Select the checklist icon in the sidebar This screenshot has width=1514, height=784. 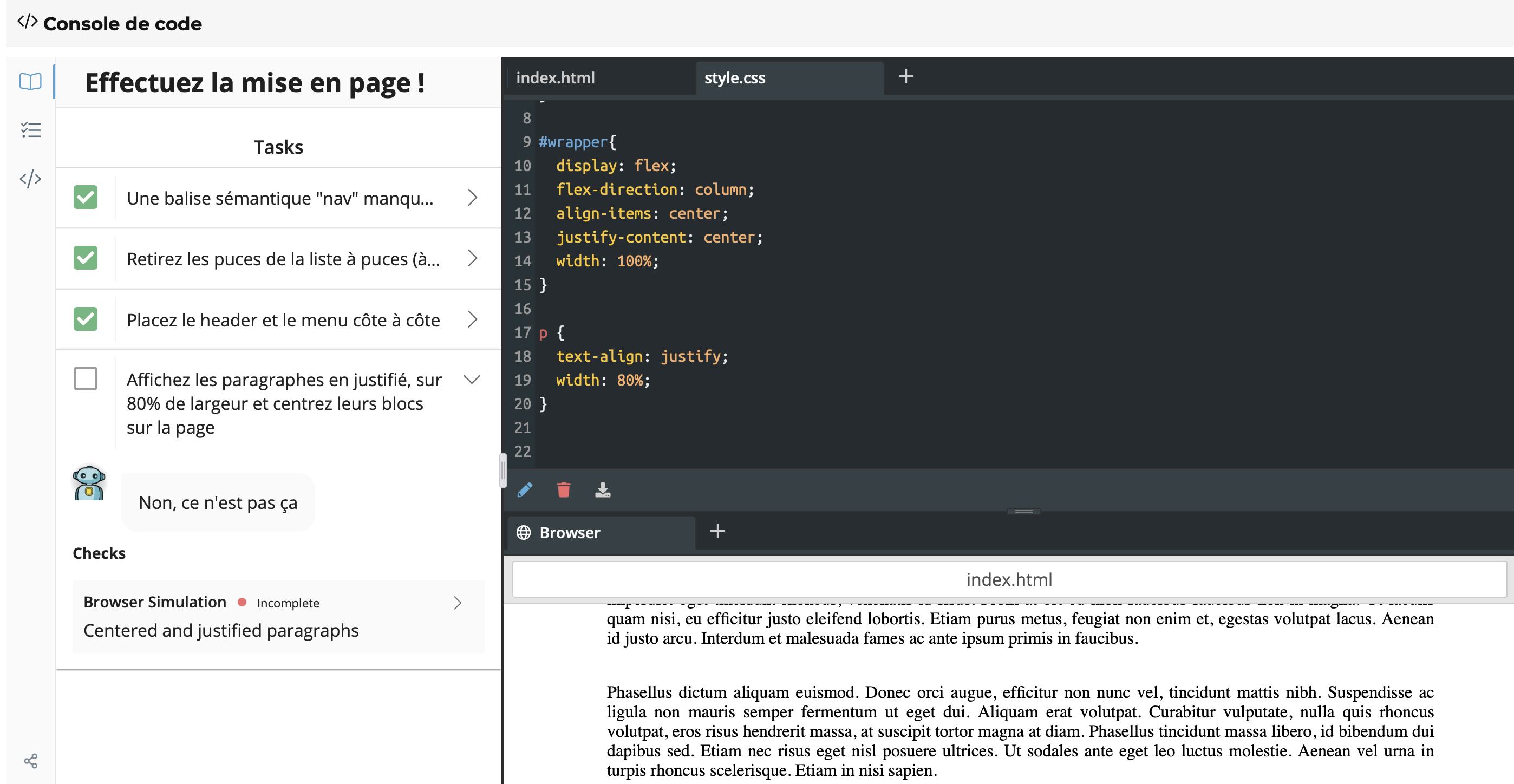[30, 130]
